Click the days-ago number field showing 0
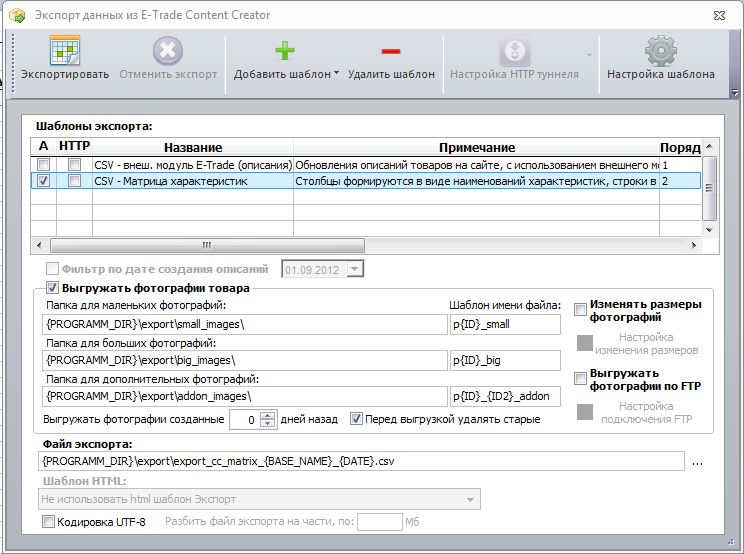 coord(245,419)
